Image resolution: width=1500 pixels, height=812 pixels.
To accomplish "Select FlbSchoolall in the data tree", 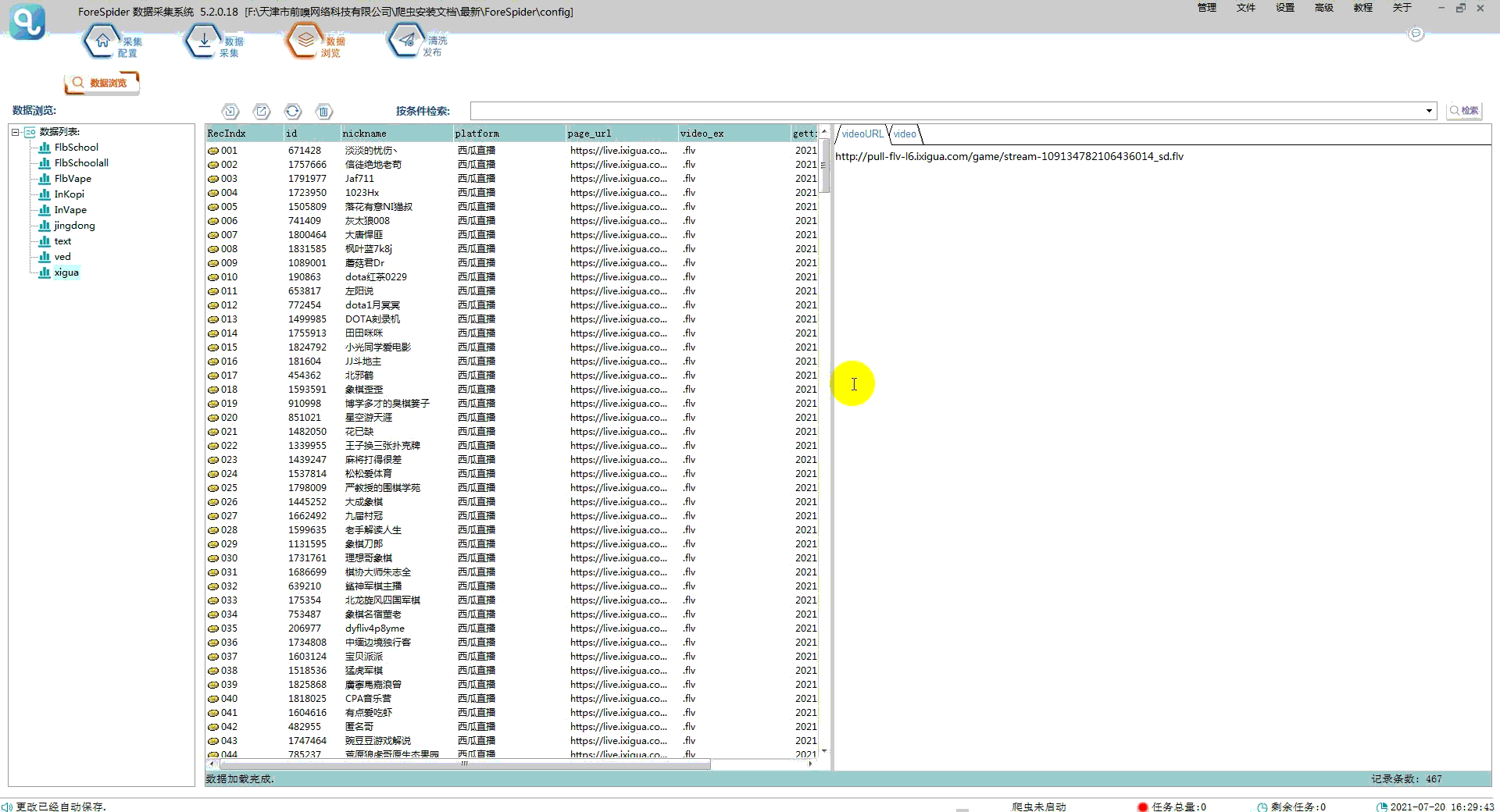I will pyautogui.click(x=81, y=162).
